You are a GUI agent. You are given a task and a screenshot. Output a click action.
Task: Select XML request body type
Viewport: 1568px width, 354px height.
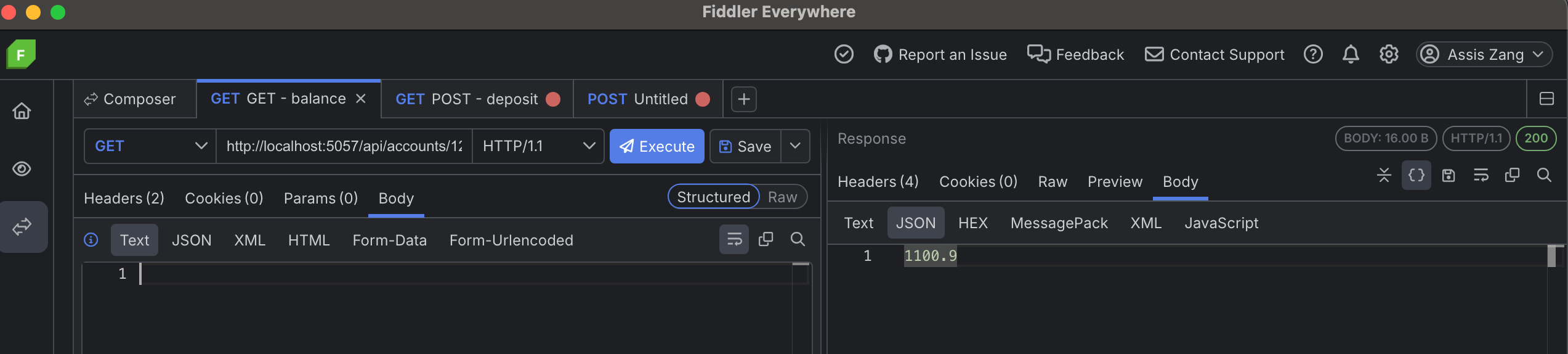tap(249, 240)
